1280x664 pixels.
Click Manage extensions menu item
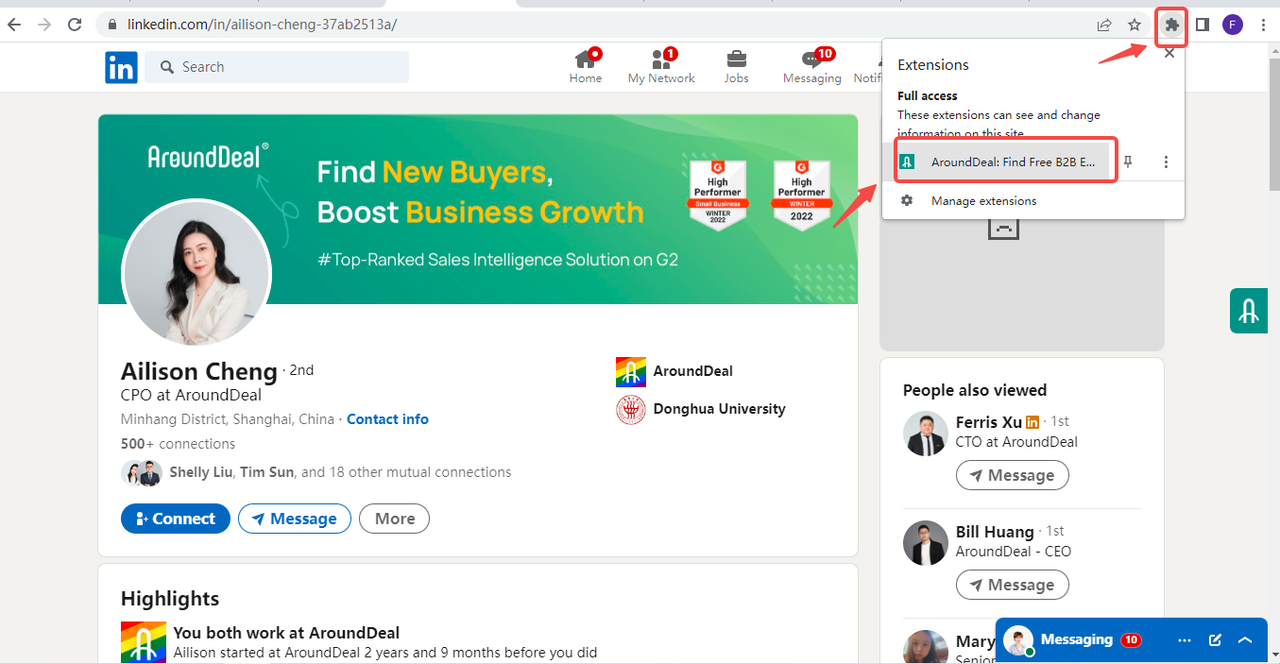click(x=983, y=201)
